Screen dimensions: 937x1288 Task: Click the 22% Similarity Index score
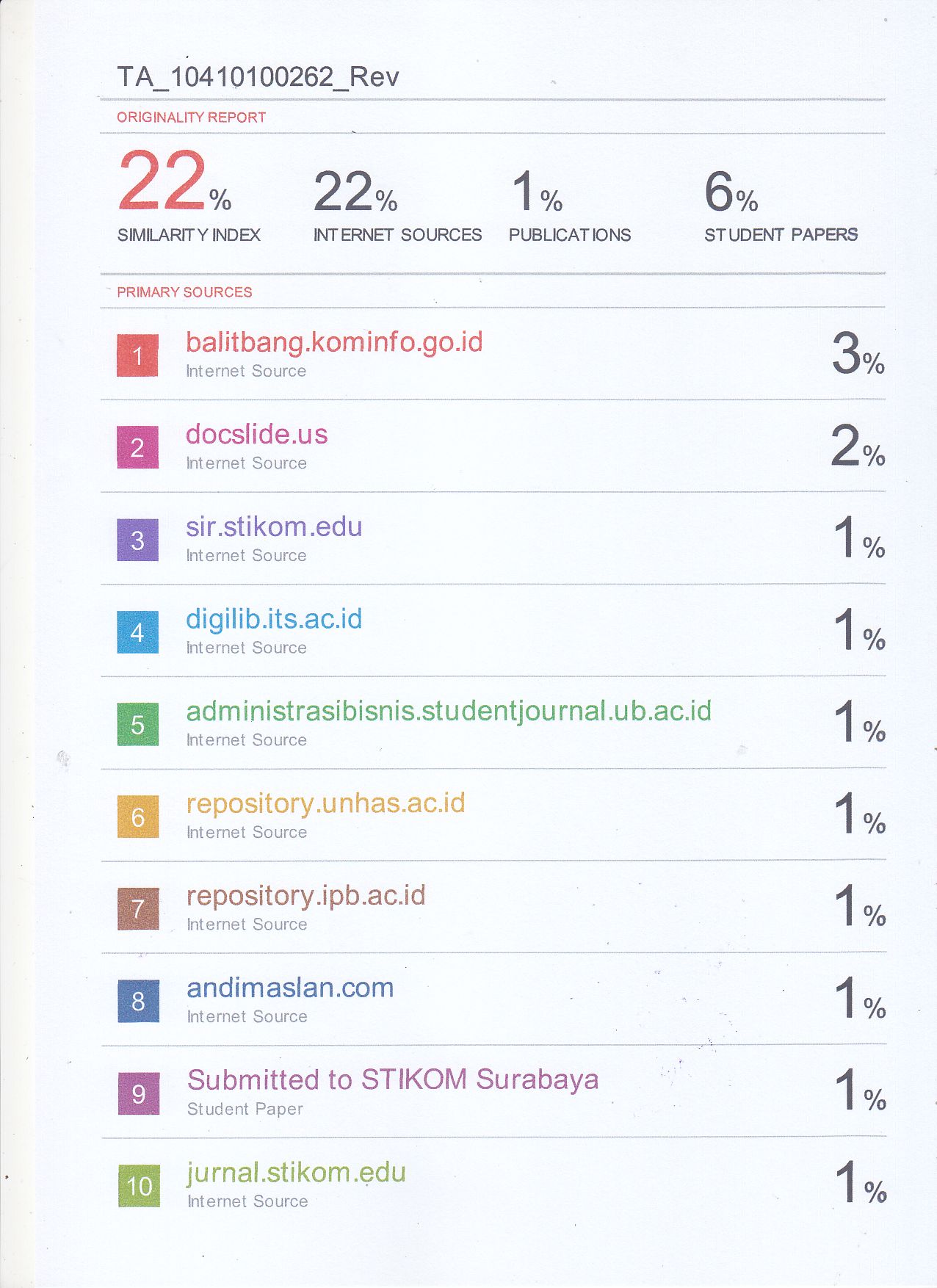(175, 182)
